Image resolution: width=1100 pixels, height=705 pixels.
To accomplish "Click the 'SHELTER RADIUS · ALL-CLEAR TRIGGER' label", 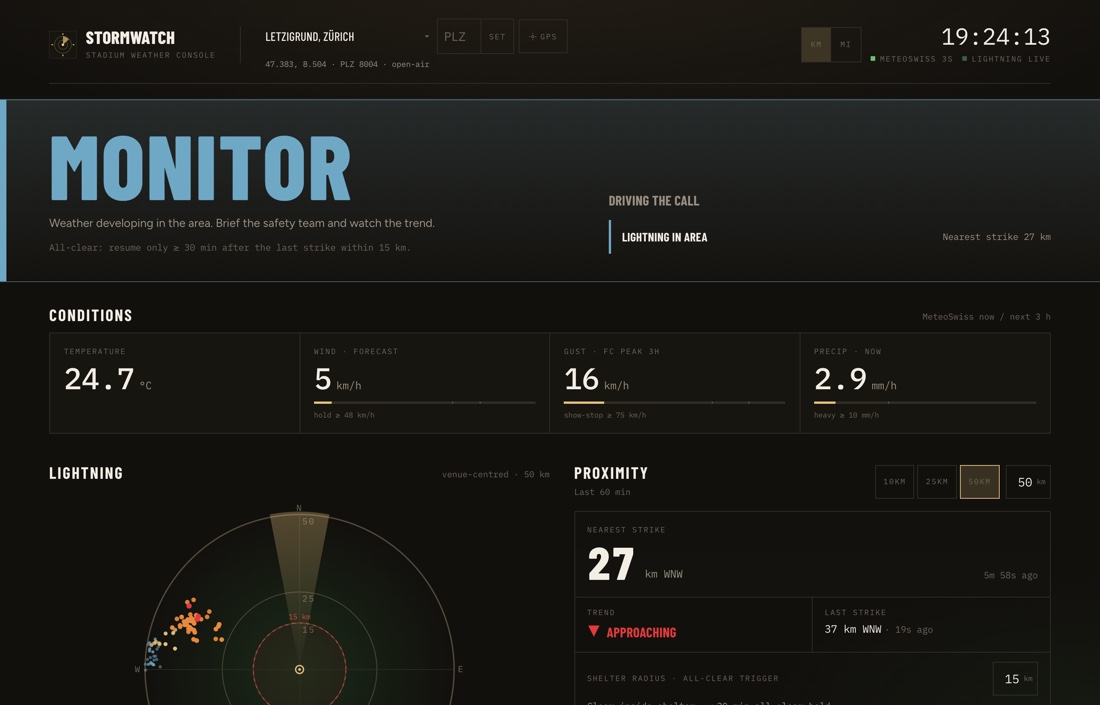I will point(683,678).
